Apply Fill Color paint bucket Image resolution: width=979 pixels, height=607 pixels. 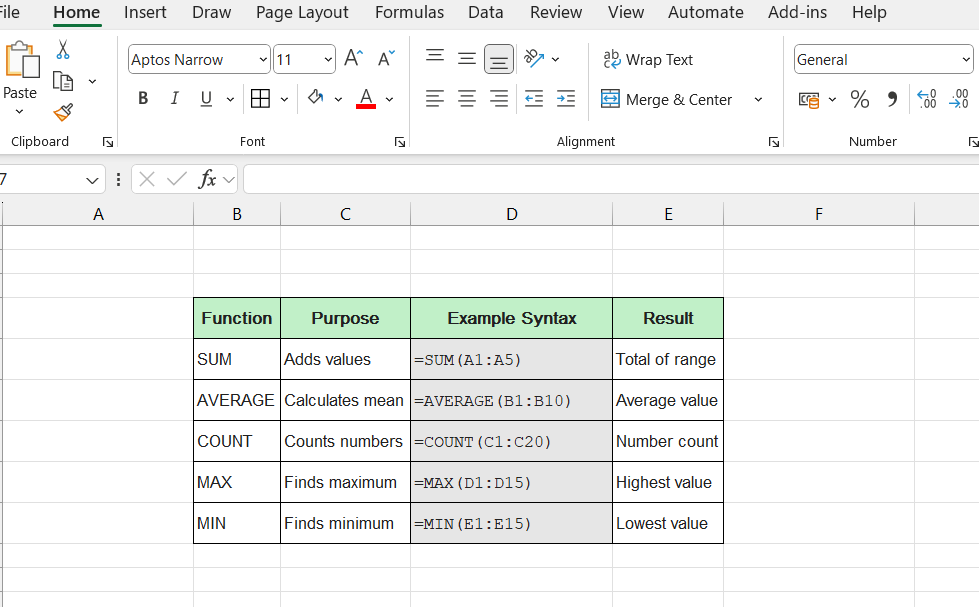316,98
